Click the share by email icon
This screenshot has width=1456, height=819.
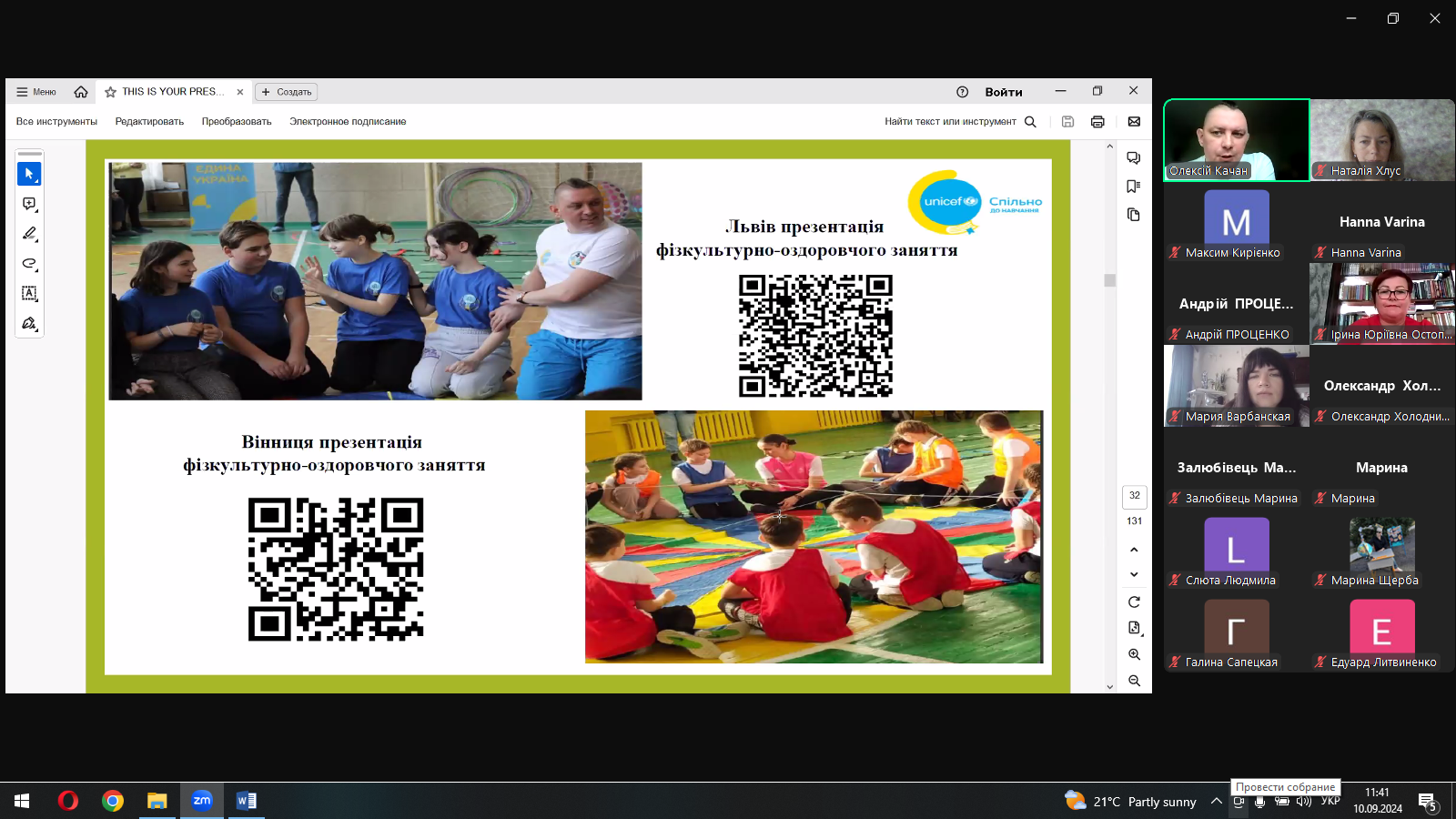(1134, 122)
